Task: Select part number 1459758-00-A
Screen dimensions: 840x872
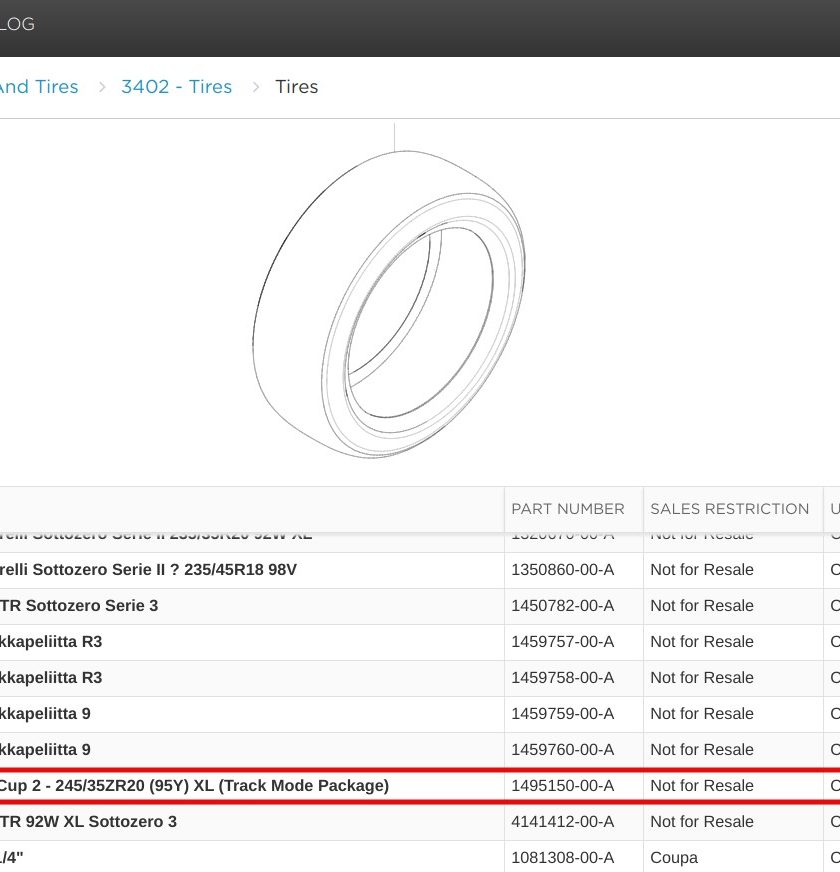Action: 562,677
